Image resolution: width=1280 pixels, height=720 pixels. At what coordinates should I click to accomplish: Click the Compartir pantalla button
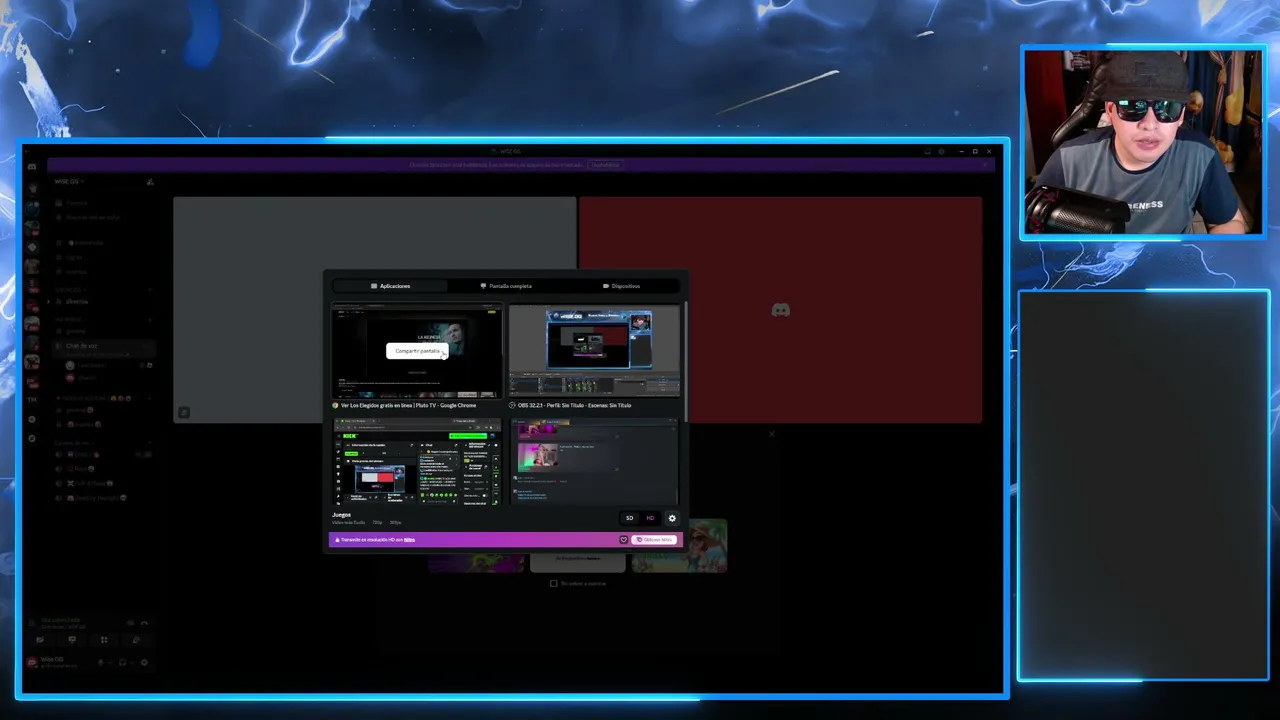point(417,351)
